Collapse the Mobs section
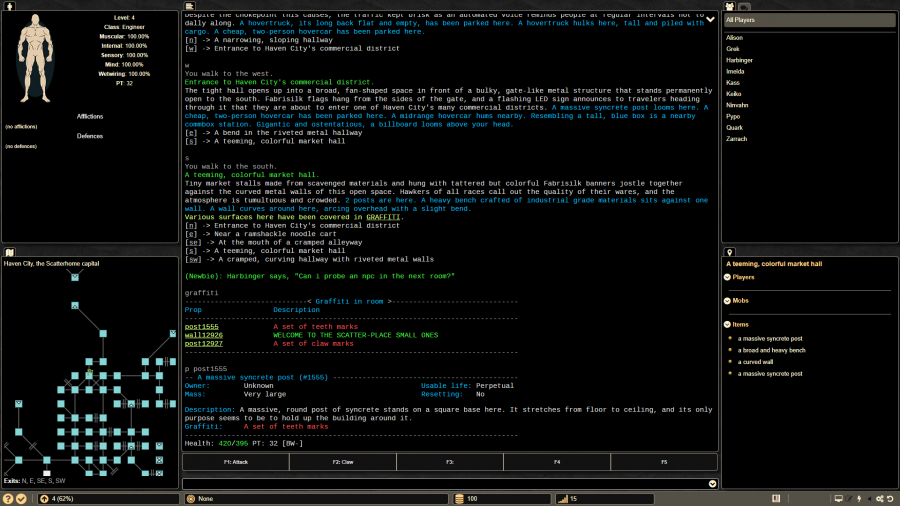 (727, 301)
